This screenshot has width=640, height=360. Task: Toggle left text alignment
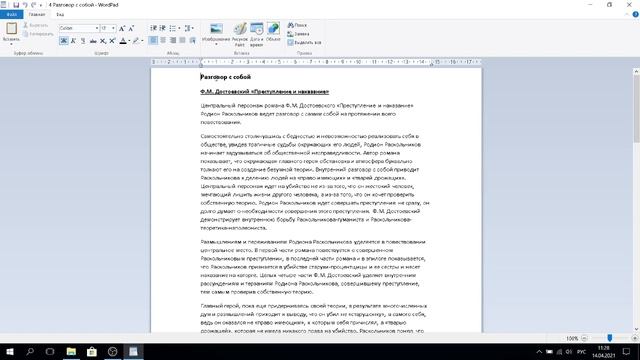pos(153,40)
